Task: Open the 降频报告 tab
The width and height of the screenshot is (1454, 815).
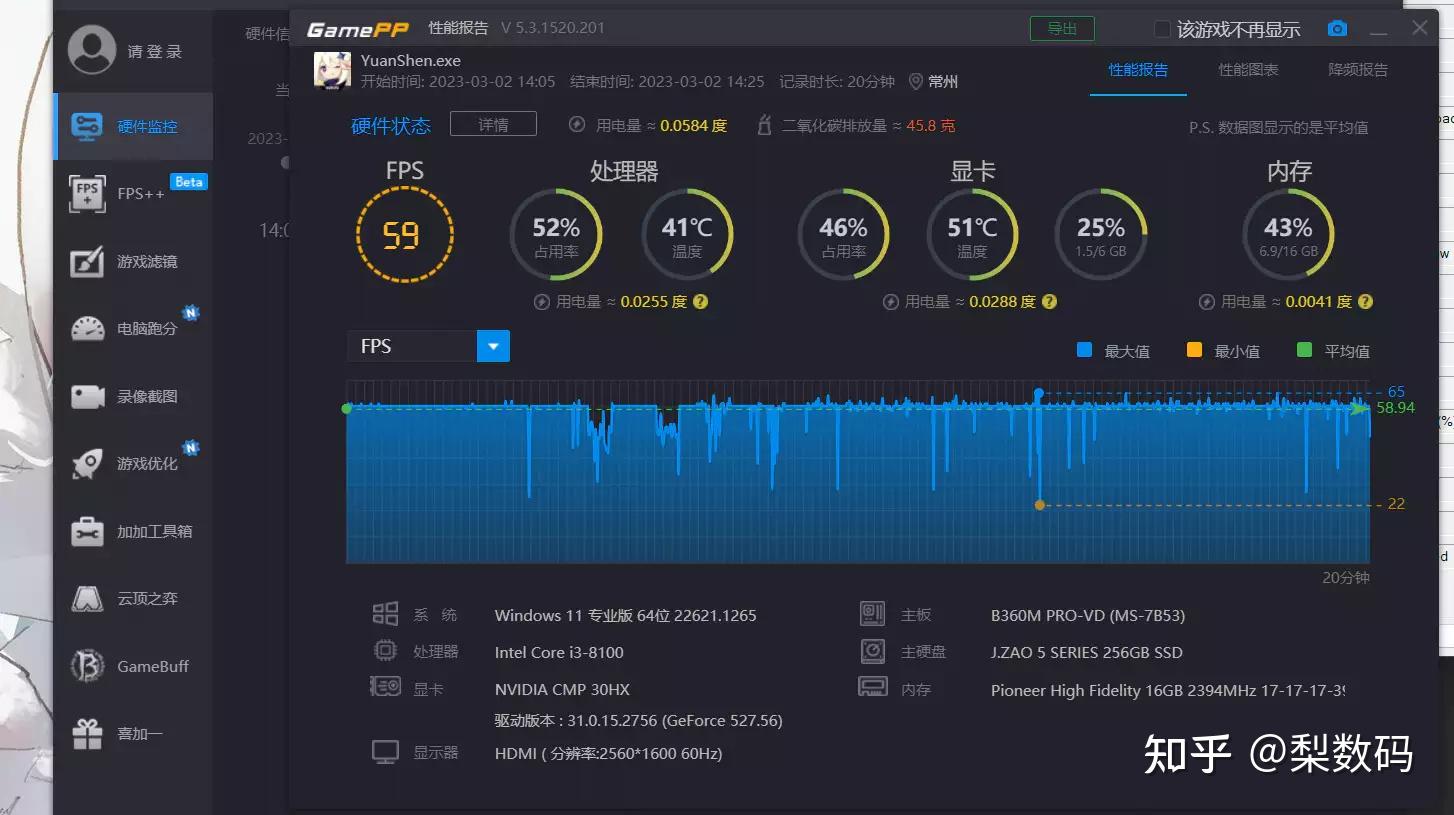Action: click(1356, 69)
